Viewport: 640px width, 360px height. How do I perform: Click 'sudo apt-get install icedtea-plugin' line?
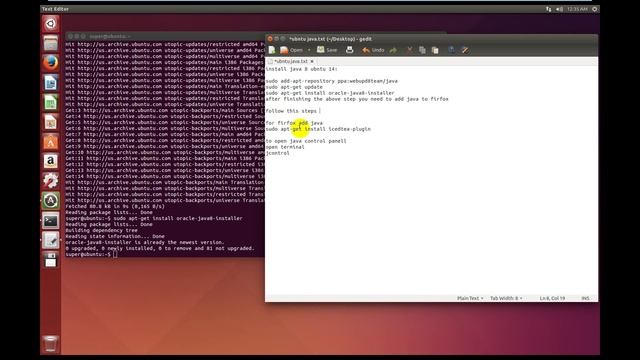click(x=318, y=129)
